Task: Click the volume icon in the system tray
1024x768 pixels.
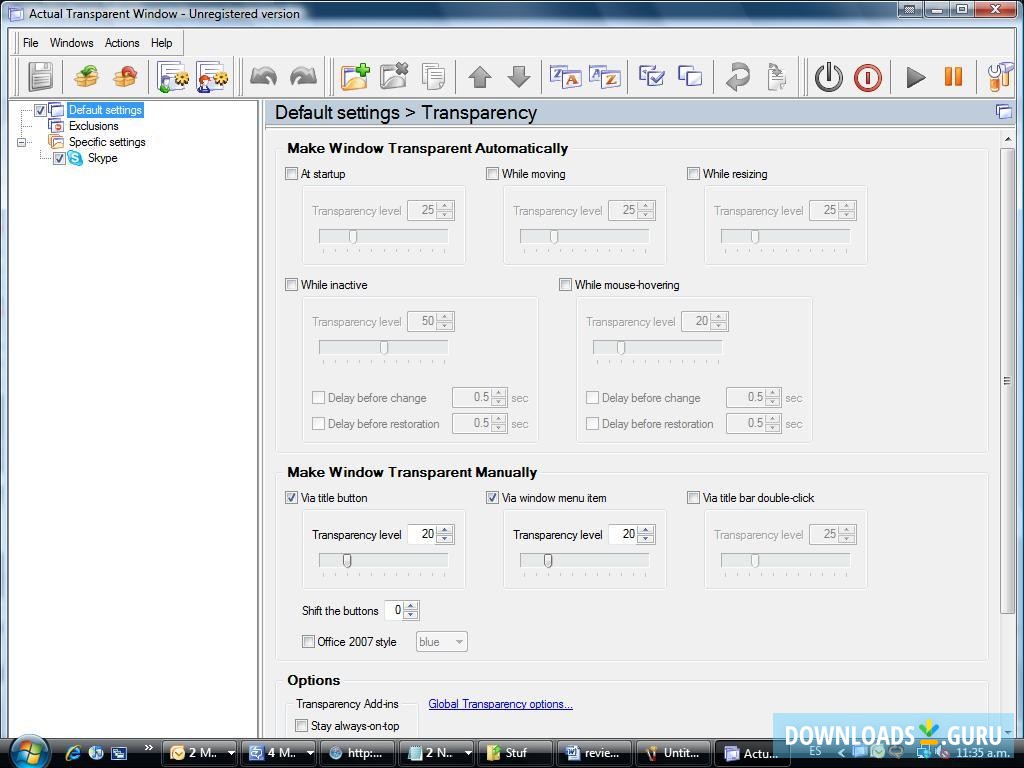Action: point(939,752)
